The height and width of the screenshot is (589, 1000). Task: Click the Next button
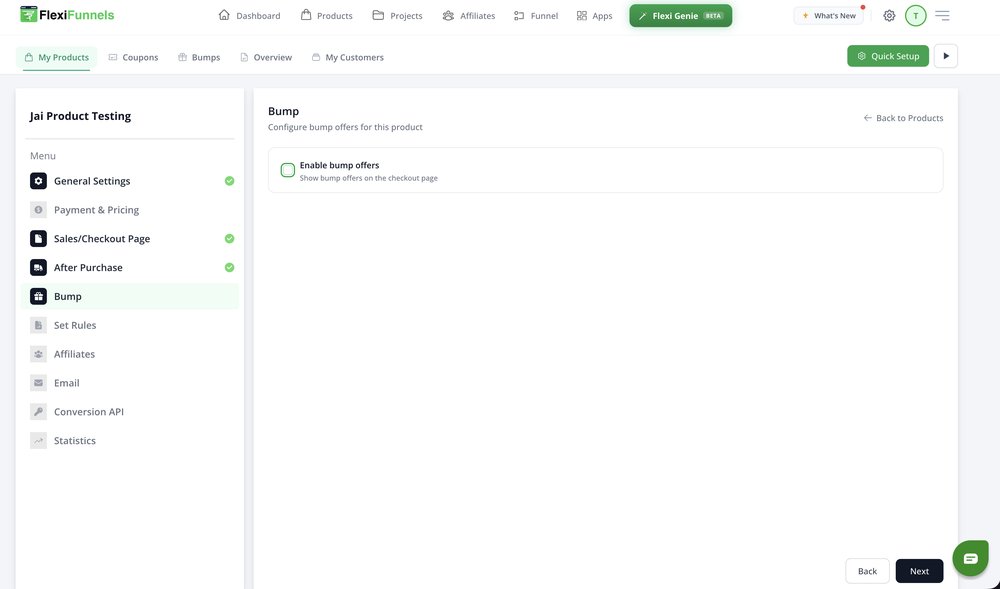tap(919, 571)
